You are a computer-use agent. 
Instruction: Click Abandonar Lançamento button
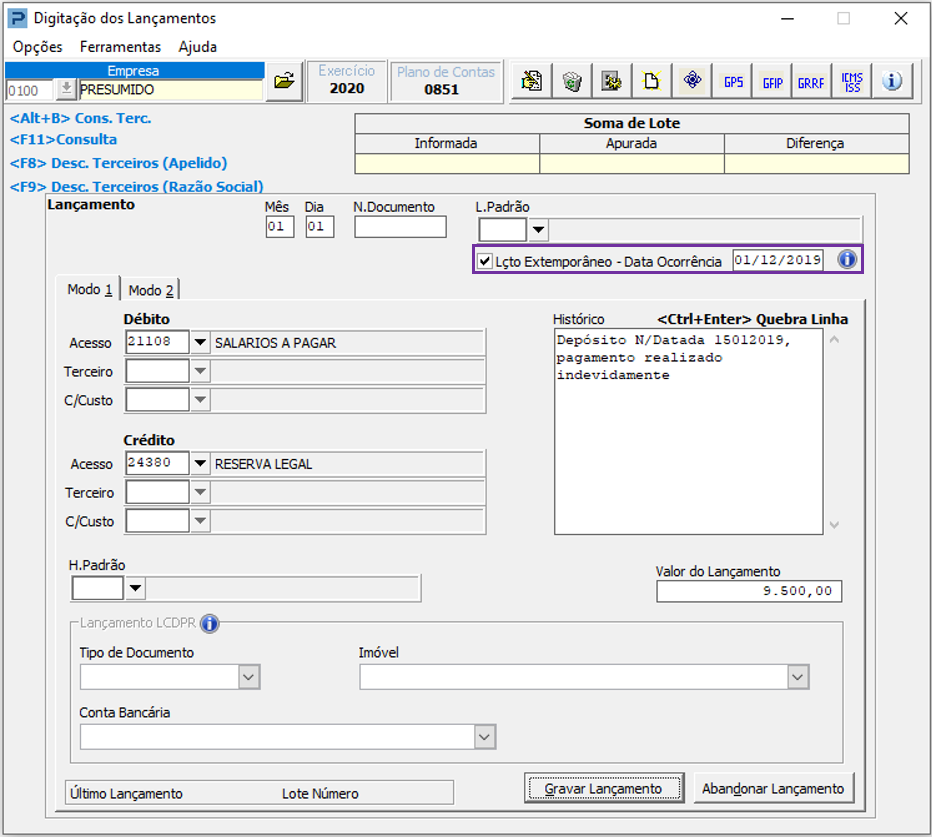[x=773, y=788]
